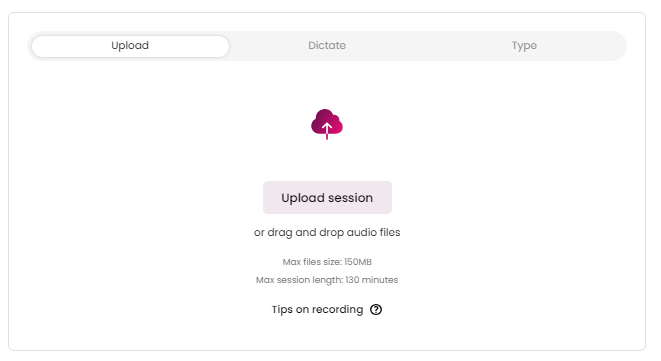Click the Upload session button
The height and width of the screenshot is (361, 661).
[327, 197]
